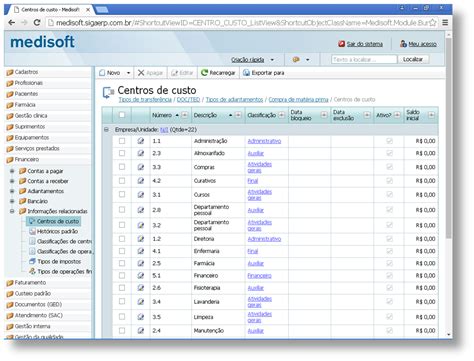Open the edit icon for Enfermaria row
The width and height of the screenshot is (474, 361).
pos(141,251)
